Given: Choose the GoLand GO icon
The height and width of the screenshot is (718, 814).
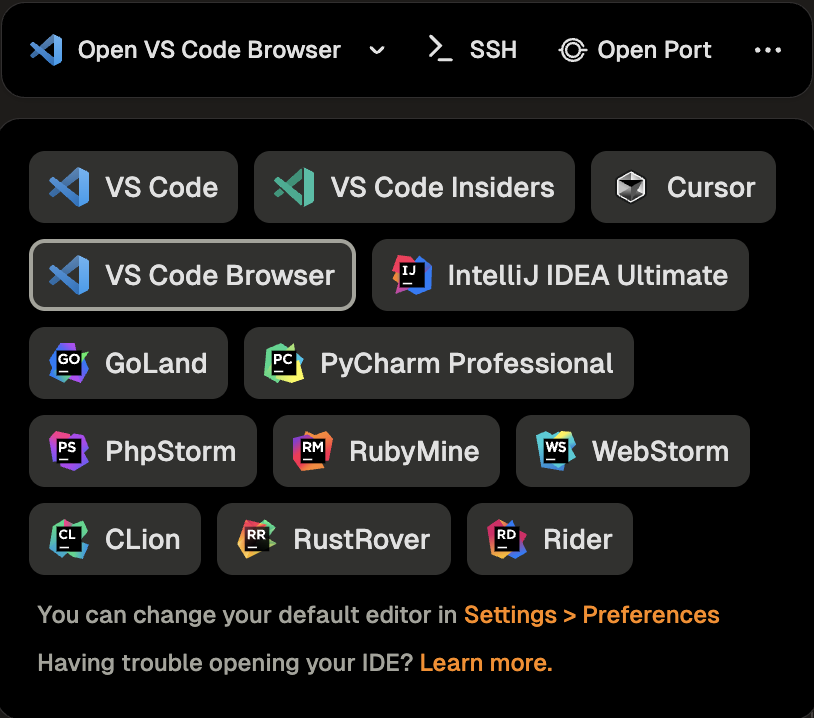Looking at the screenshot, I should point(69,363).
